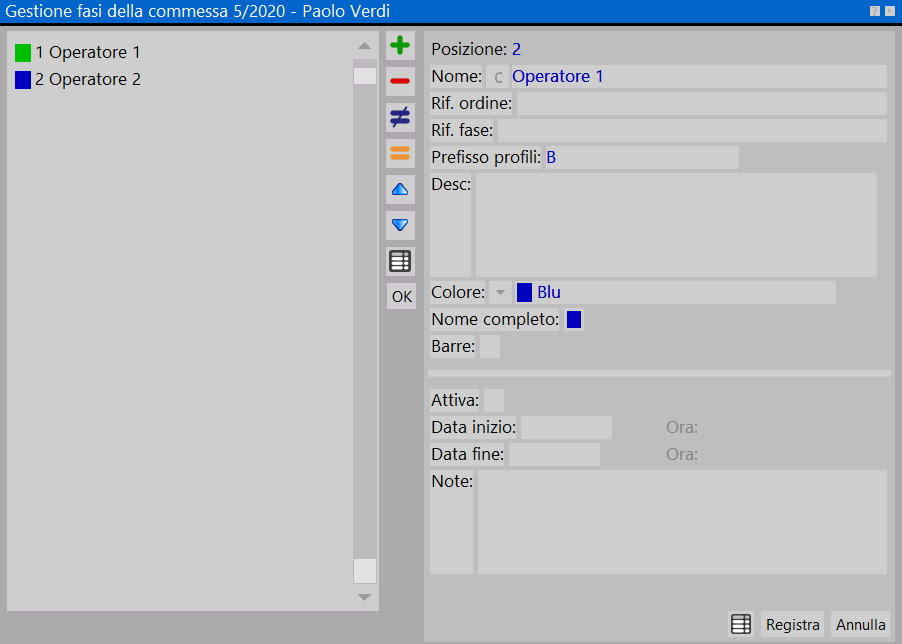Viewport: 902px width, 644px height.
Task: Click the Colore field showing Blu
Action: [675, 293]
